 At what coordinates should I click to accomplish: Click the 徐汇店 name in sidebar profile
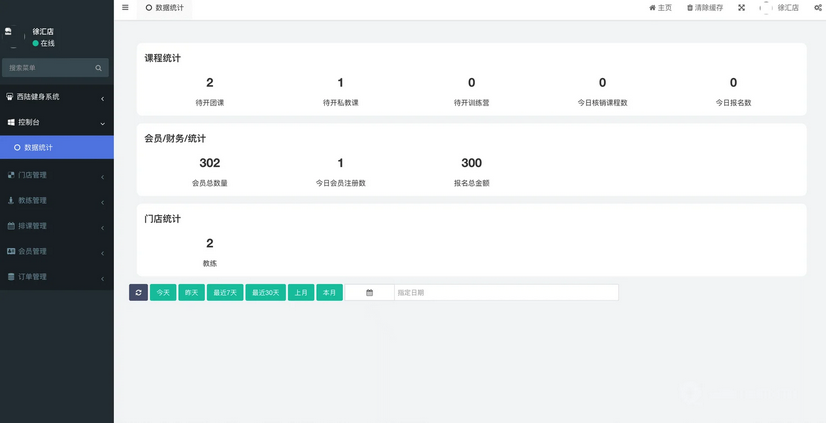click(x=43, y=32)
